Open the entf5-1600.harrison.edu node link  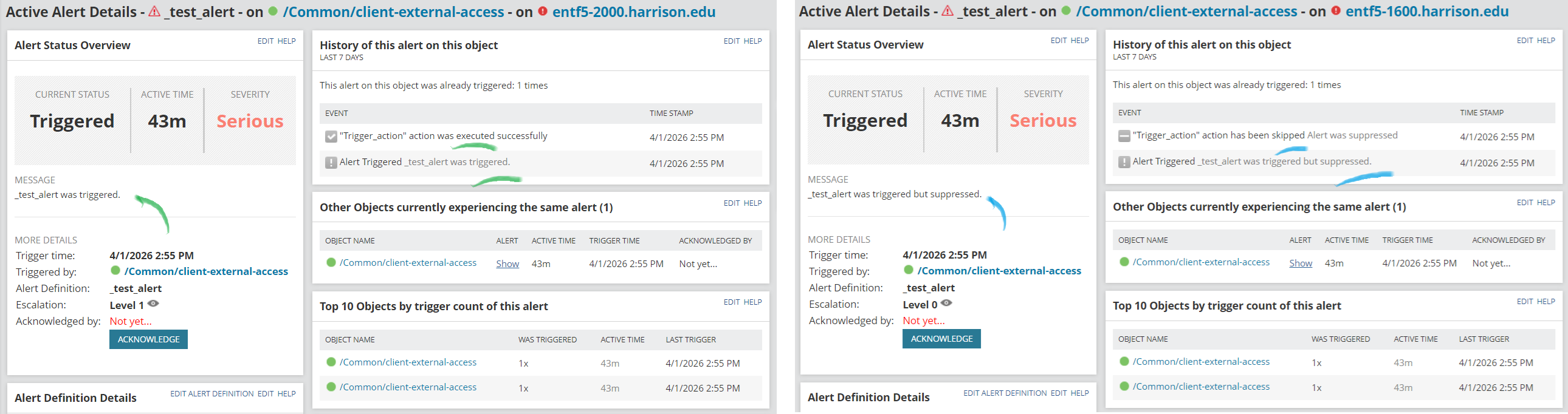pyautogui.click(x=1427, y=11)
